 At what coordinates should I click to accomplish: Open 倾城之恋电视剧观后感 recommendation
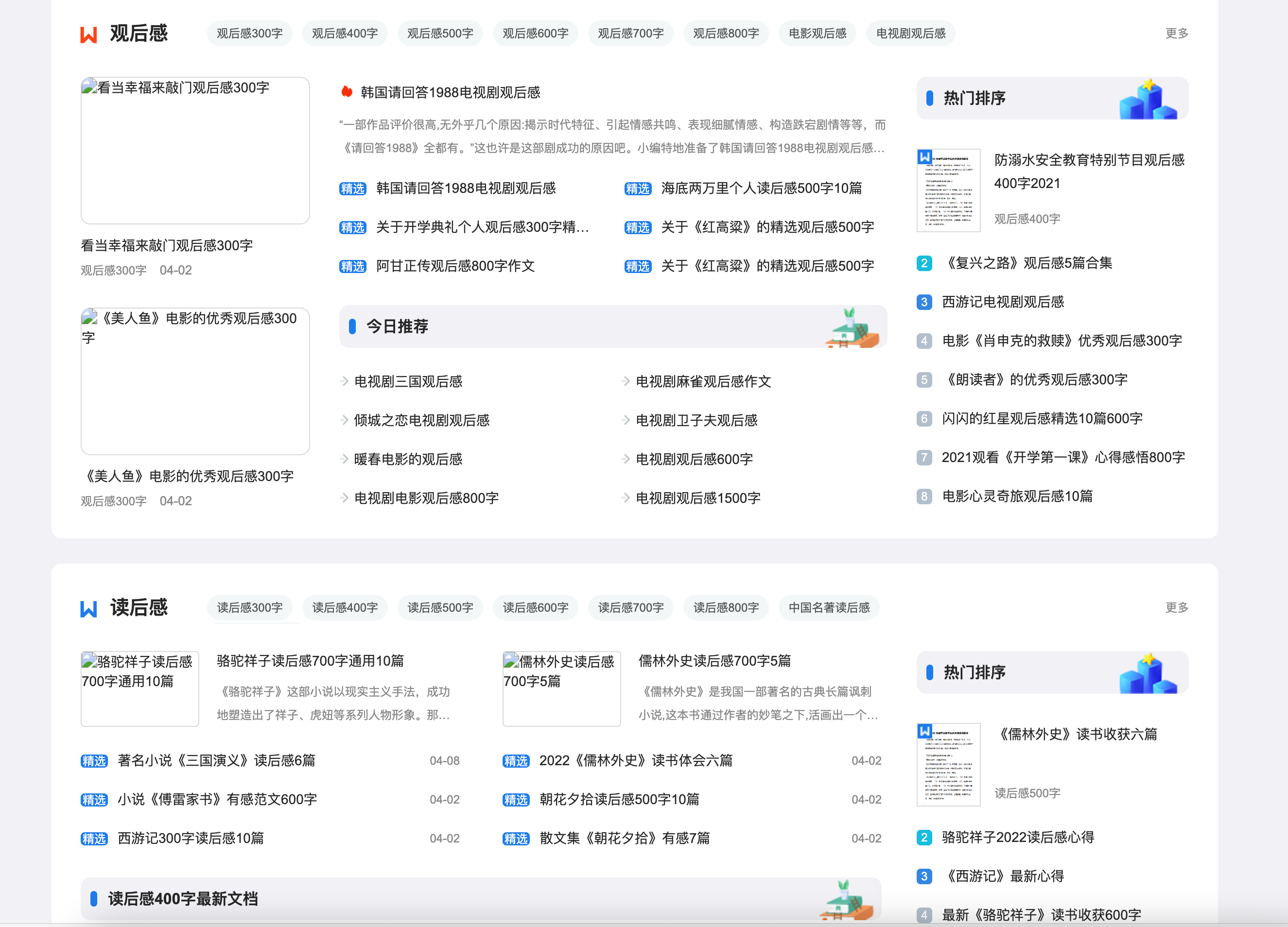(421, 420)
